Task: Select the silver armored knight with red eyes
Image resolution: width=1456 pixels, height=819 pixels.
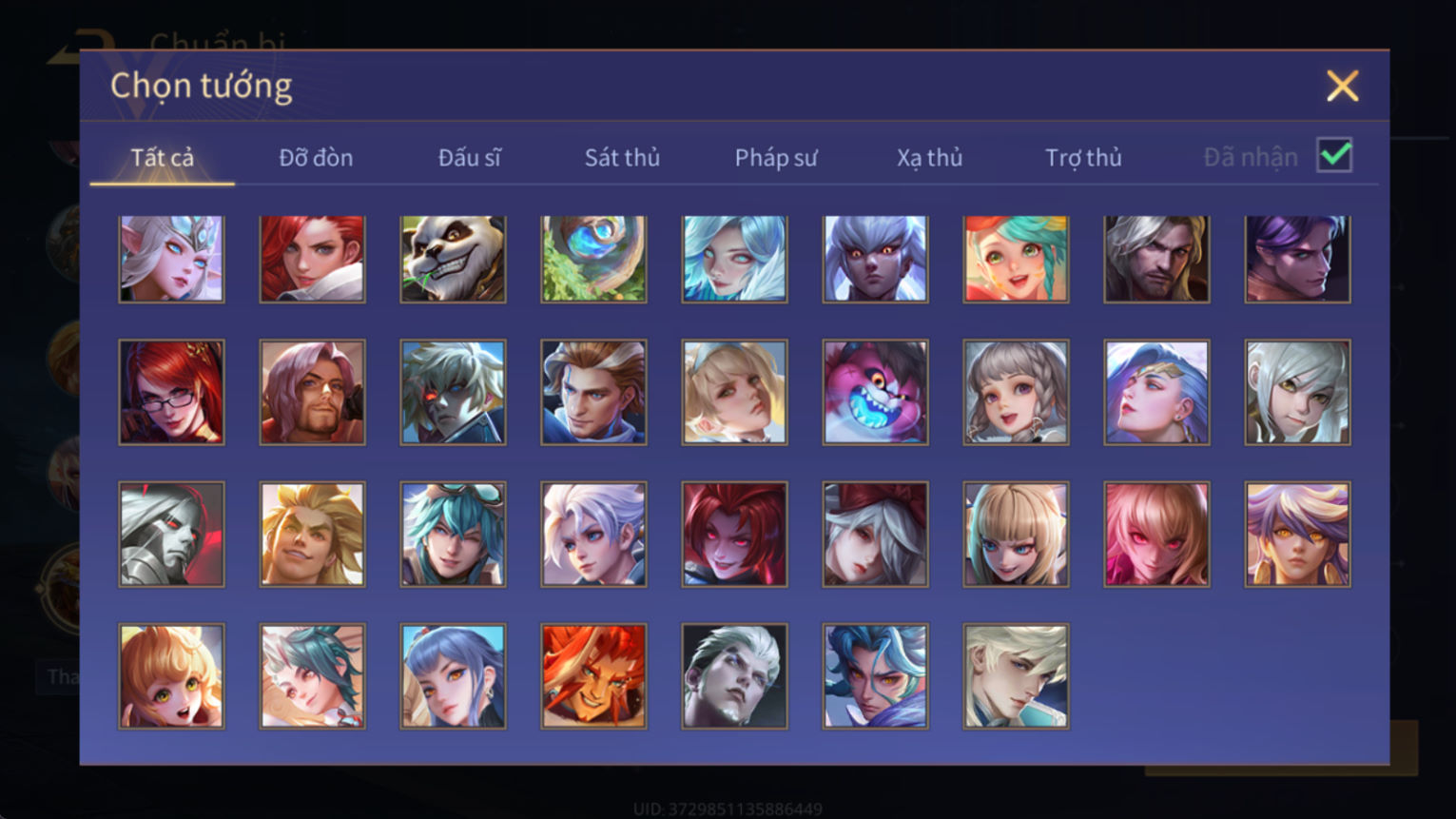Action: pyautogui.click(x=171, y=534)
